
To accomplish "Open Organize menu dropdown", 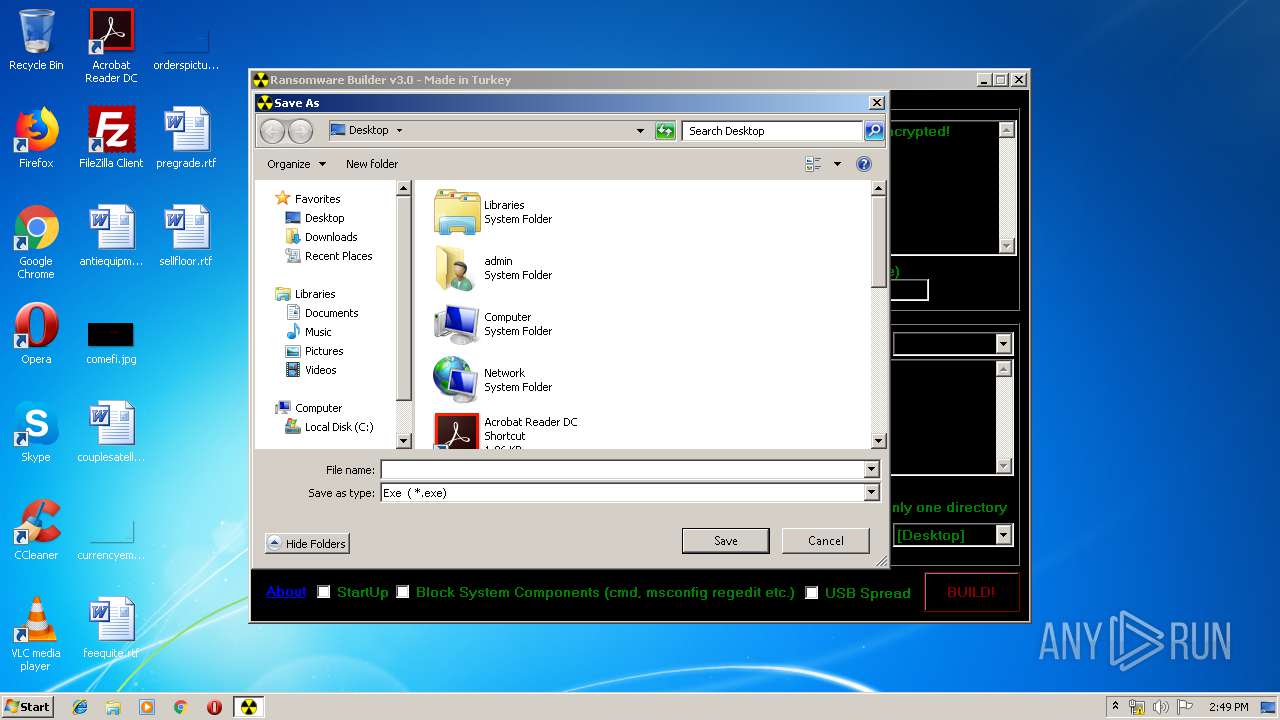I will [296, 164].
